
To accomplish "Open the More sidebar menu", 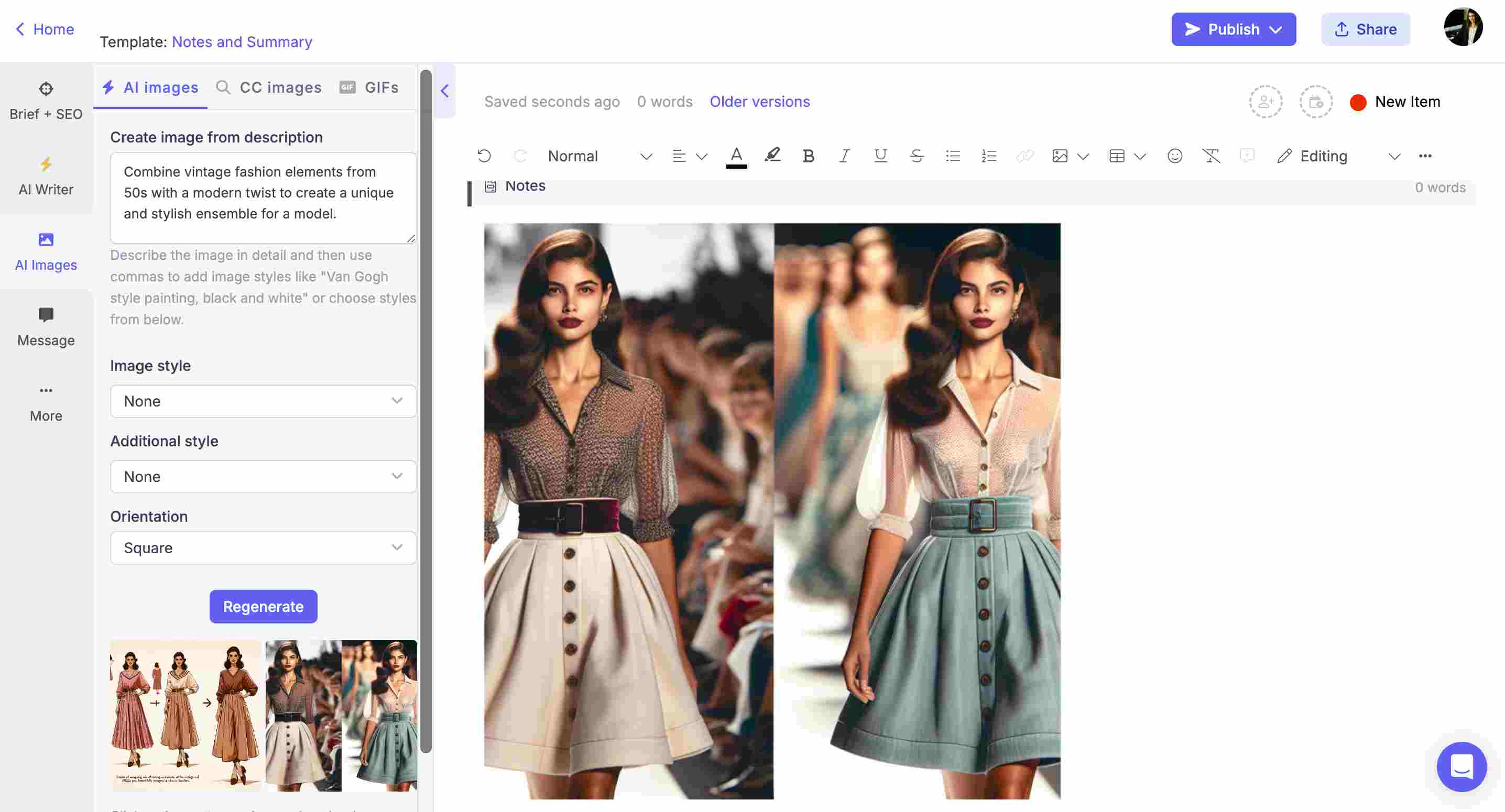I will [46, 402].
